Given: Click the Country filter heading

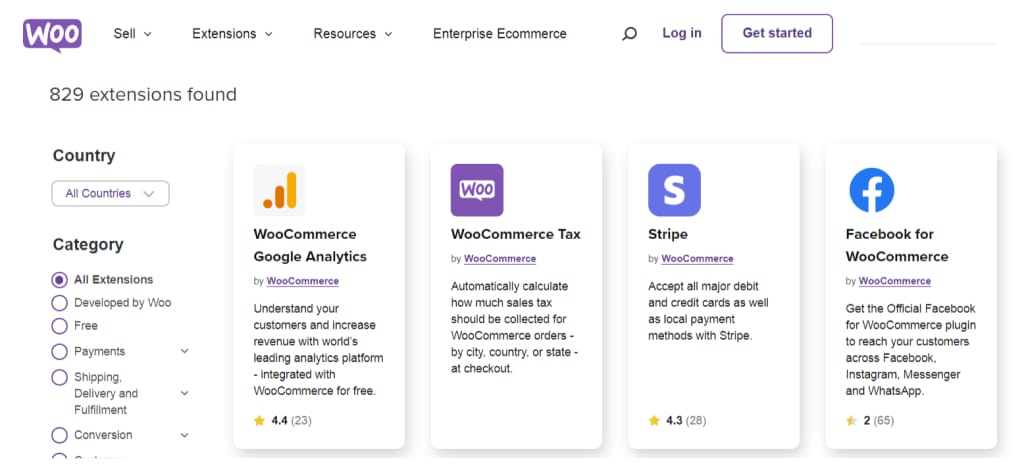Looking at the screenshot, I should tap(84, 155).
